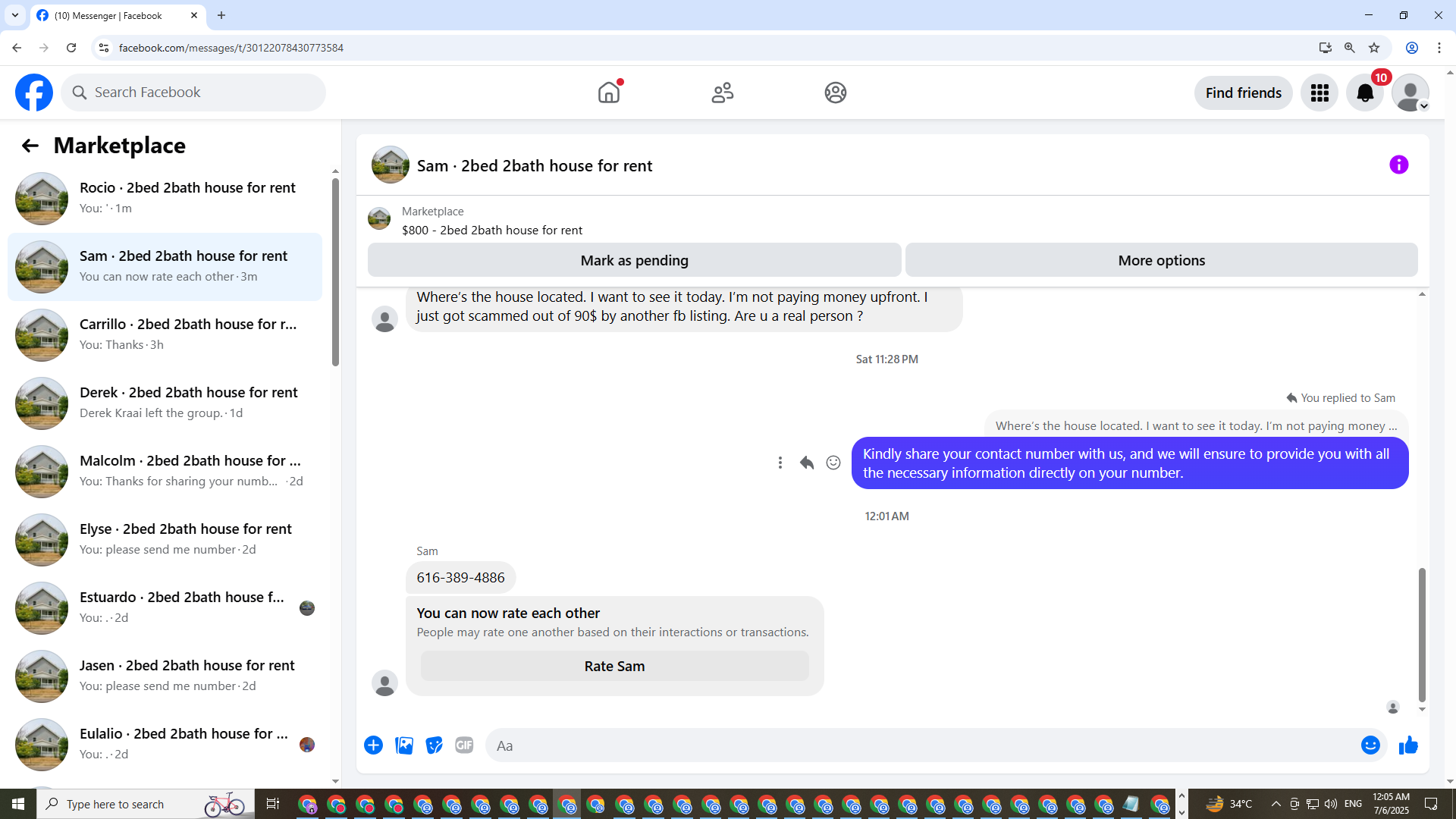Click the GIF picker icon

click(x=464, y=745)
